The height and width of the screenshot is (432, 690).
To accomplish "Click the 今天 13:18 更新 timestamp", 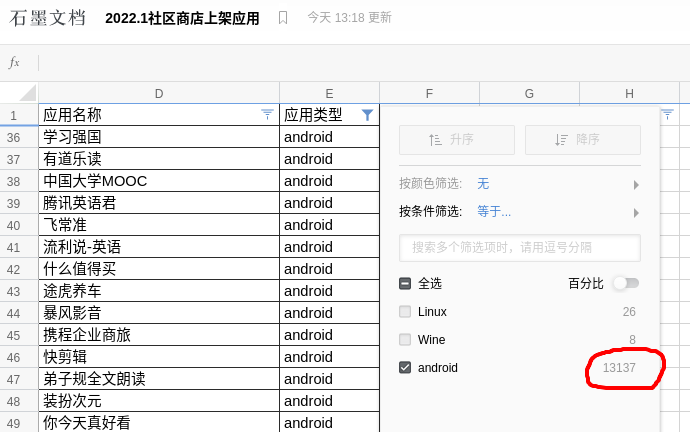I will point(349,18).
